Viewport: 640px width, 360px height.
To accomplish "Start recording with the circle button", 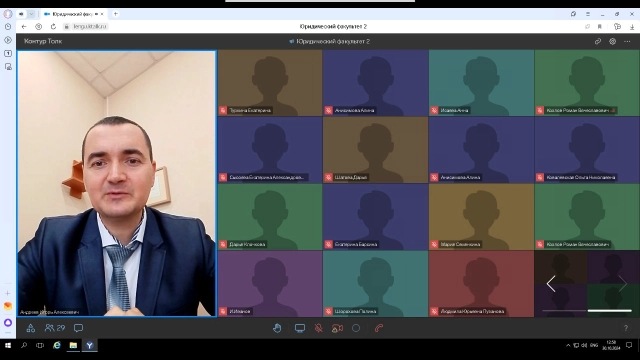I will [356, 328].
